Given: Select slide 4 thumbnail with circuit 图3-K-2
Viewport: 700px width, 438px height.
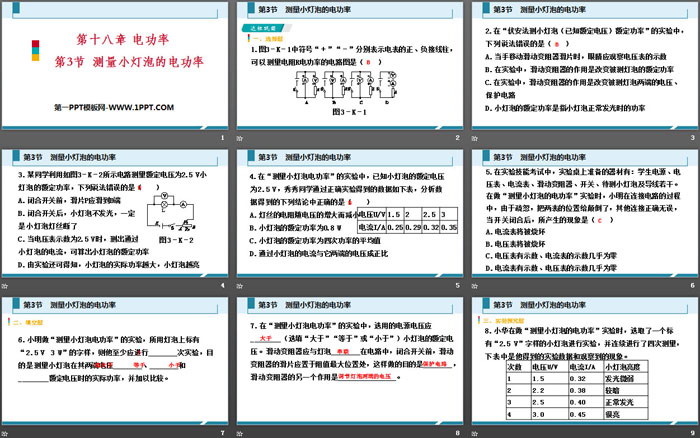Looking at the screenshot, I should tap(115, 213).
